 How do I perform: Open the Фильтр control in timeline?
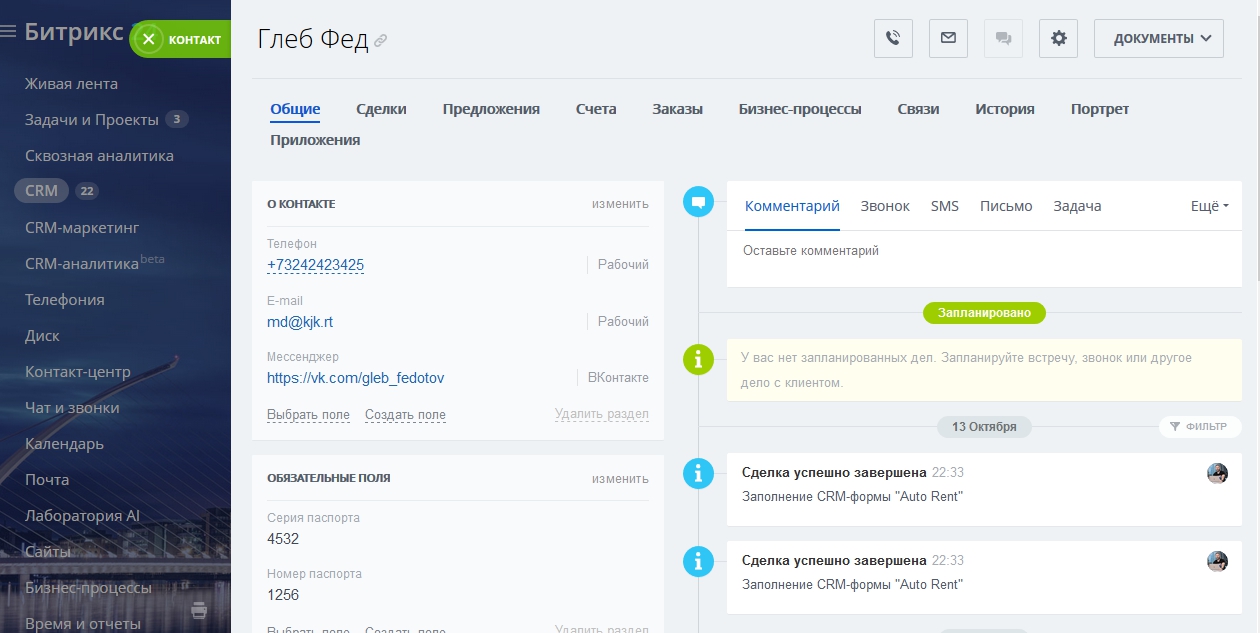tap(1199, 427)
